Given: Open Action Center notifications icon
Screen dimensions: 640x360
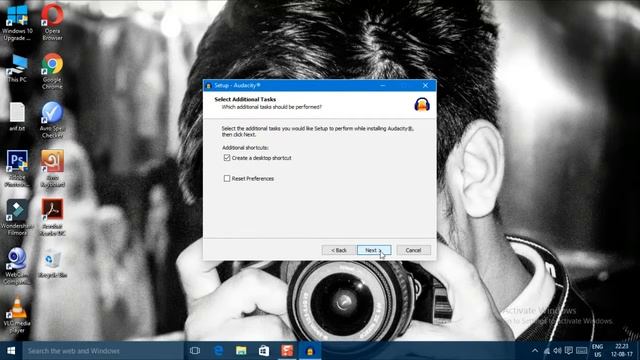Looking at the screenshot, I should click(569, 351).
